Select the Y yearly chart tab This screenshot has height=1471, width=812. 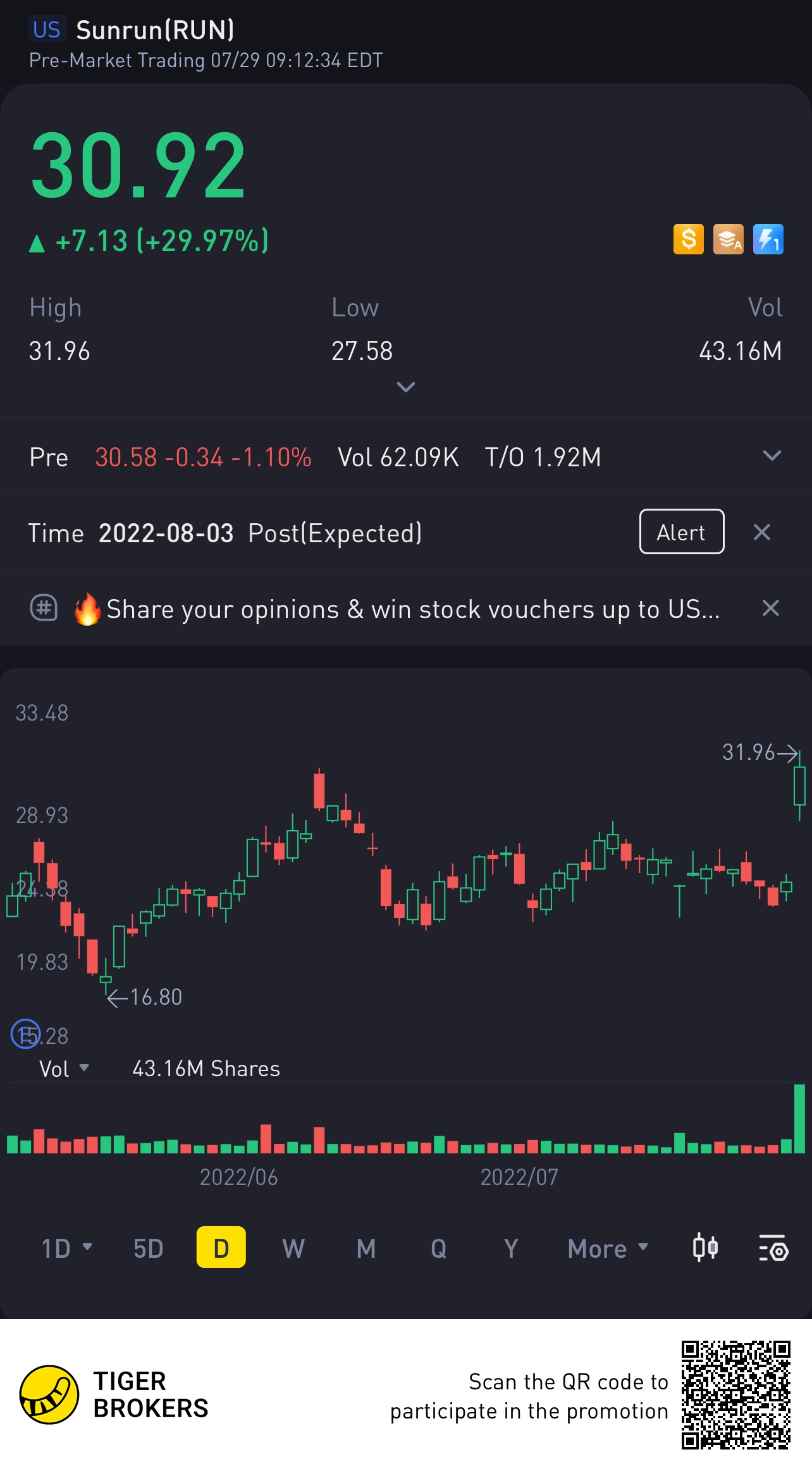click(511, 1248)
